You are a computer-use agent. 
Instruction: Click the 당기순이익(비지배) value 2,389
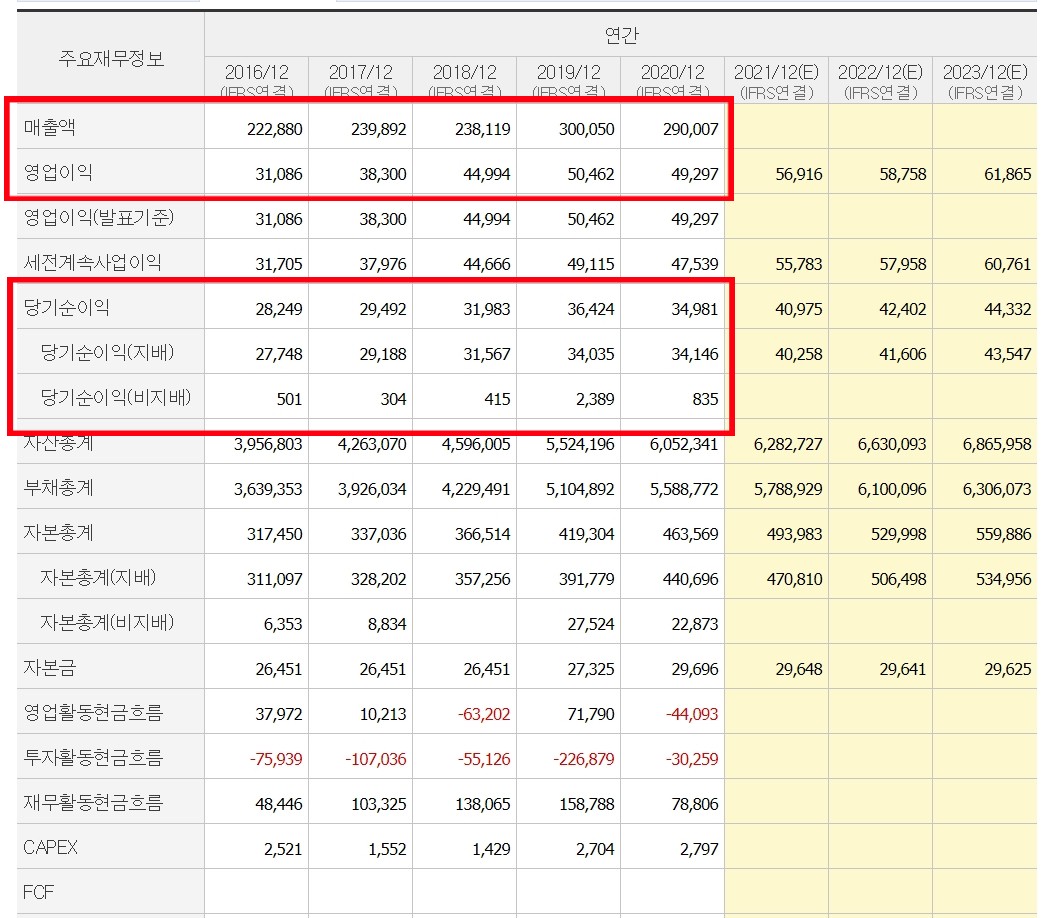click(595, 399)
